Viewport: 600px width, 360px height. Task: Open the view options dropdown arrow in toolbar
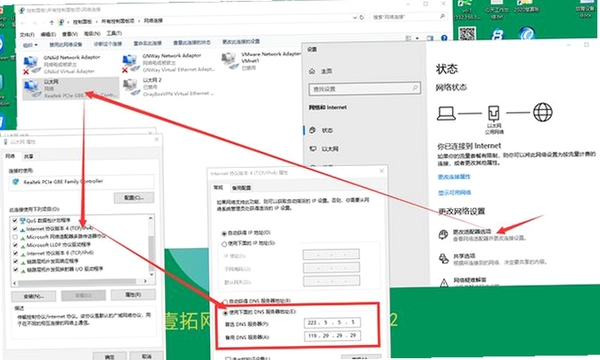click(x=417, y=38)
